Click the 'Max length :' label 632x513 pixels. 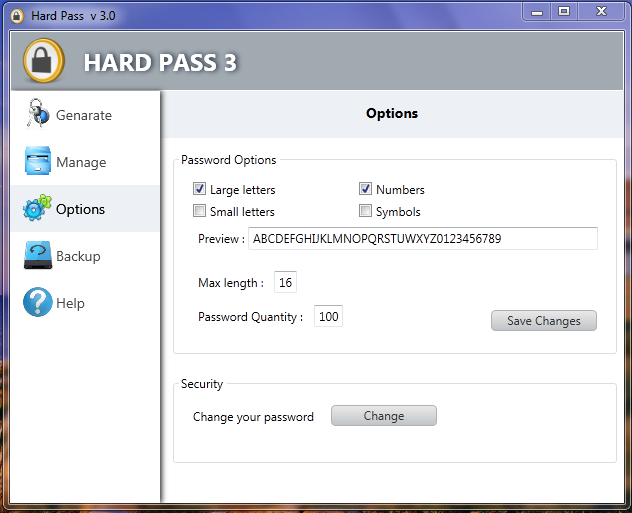tap(231, 283)
